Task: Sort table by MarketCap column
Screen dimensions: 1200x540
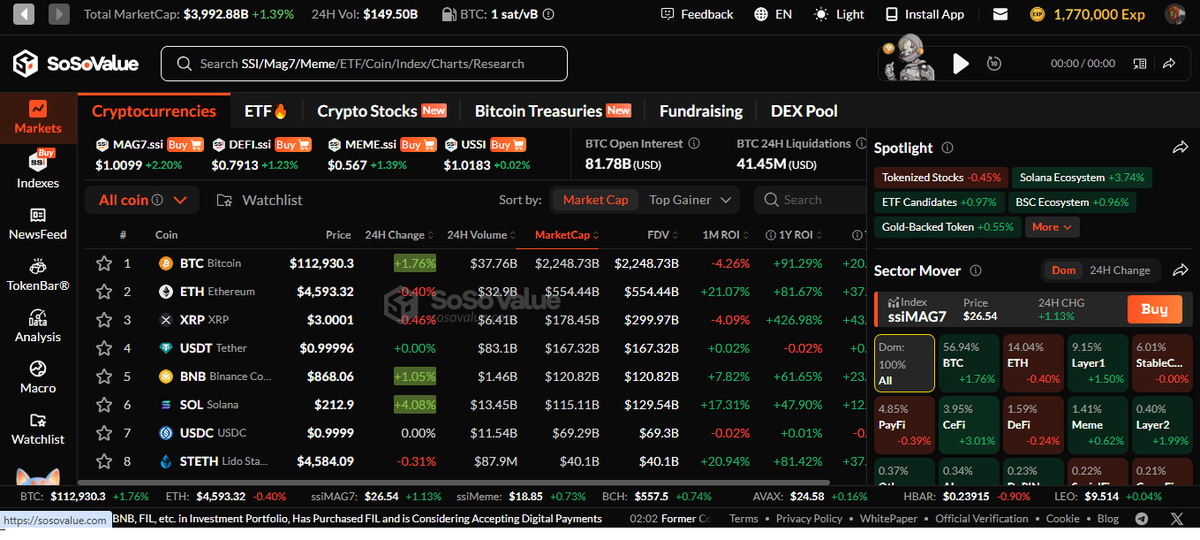Action: (x=566, y=235)
